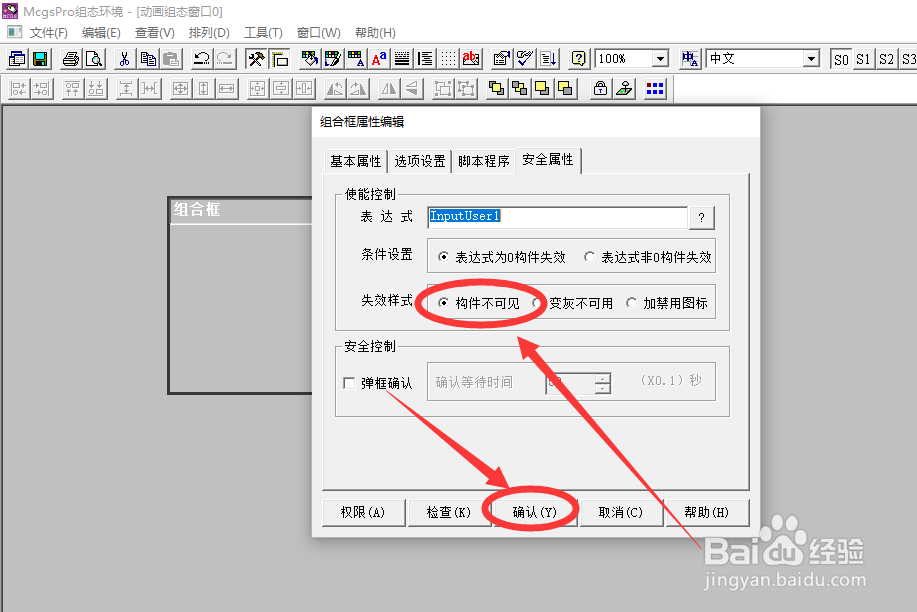Viewport: 917px width, 612px height.
Task: Open the 100% zoom dropdown
Action: 661,59
